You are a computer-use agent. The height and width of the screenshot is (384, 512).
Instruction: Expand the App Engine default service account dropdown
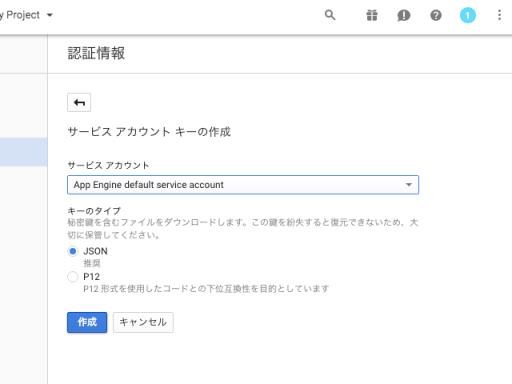243,185
